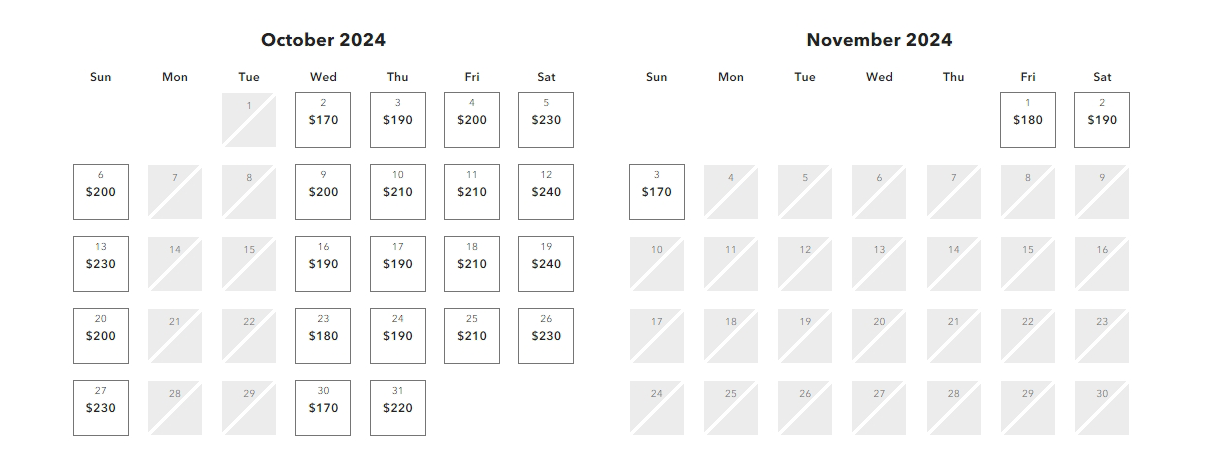Click unavailable October 14 cell
The width and height of the screenshot is (1207, 465).
175,264
